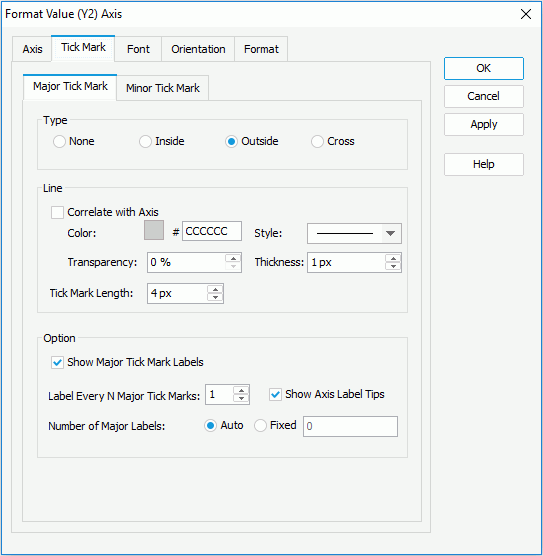
Task: Close the Format Value Axis dialog
Action: 526,14
